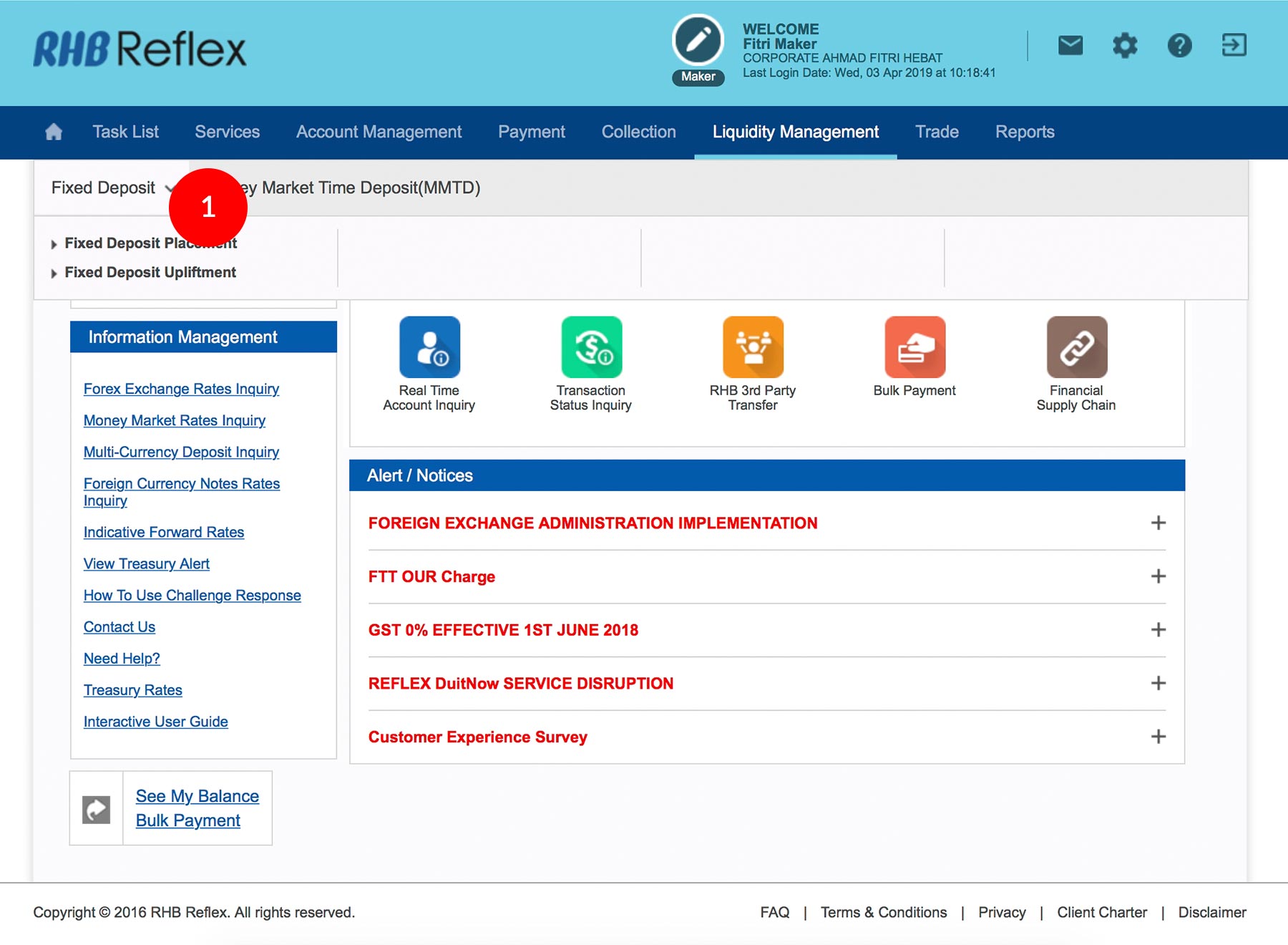1288x945 pixels.
Task: Open Transaction Status Inquiry icon
Action: click(x=591, y=347)
